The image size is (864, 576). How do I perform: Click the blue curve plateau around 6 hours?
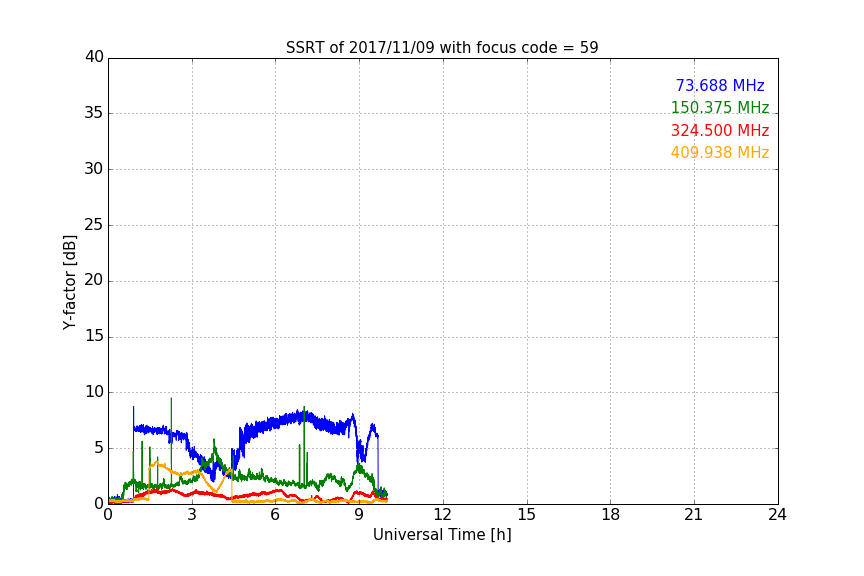pos(276,422)
